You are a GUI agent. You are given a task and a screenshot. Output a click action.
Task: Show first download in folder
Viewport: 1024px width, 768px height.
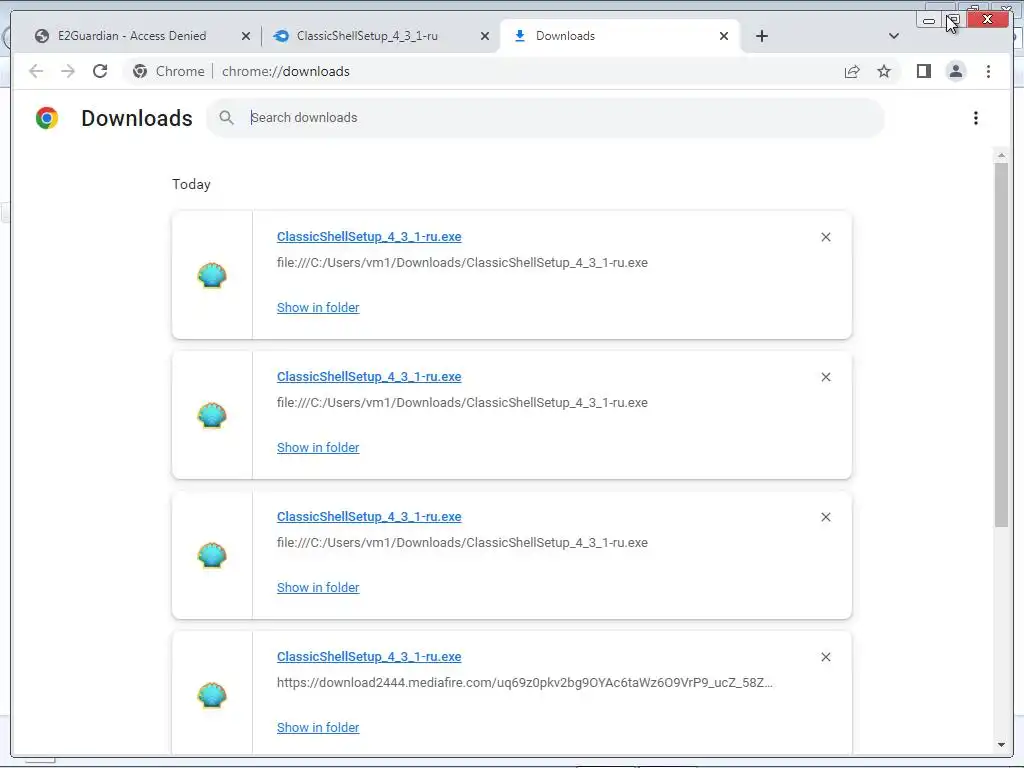tap(318, 308)
